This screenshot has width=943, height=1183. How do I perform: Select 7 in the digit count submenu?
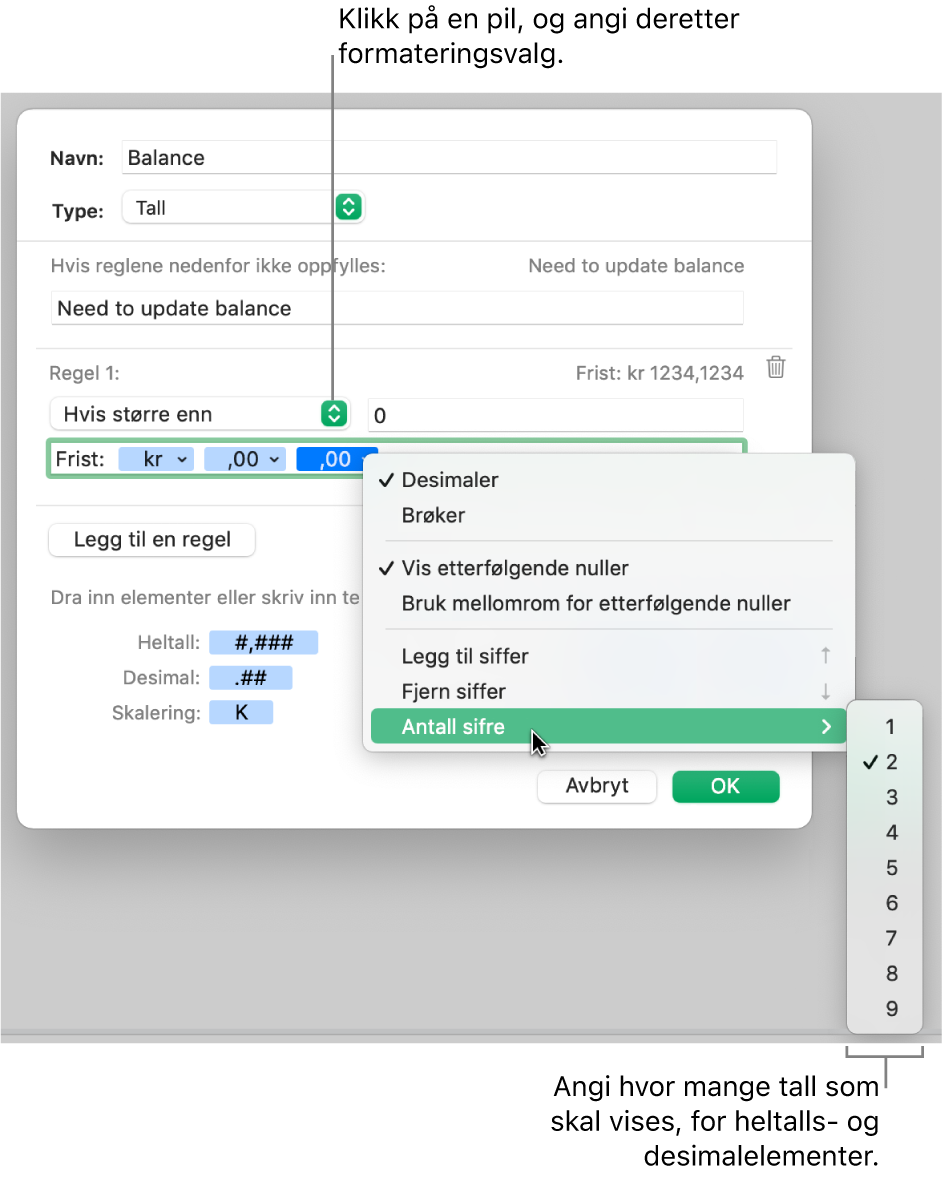click(x=885, y=939)
